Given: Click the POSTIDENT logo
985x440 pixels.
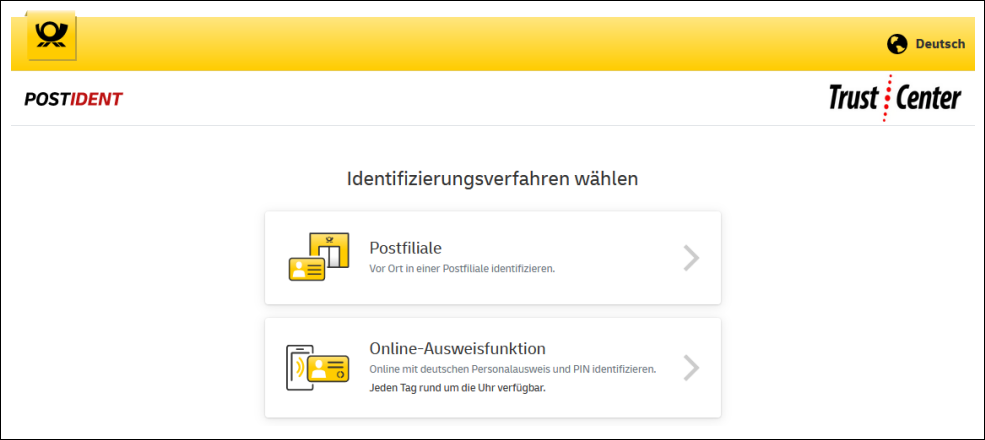Looking at the screenshot, I should point(73,99).
